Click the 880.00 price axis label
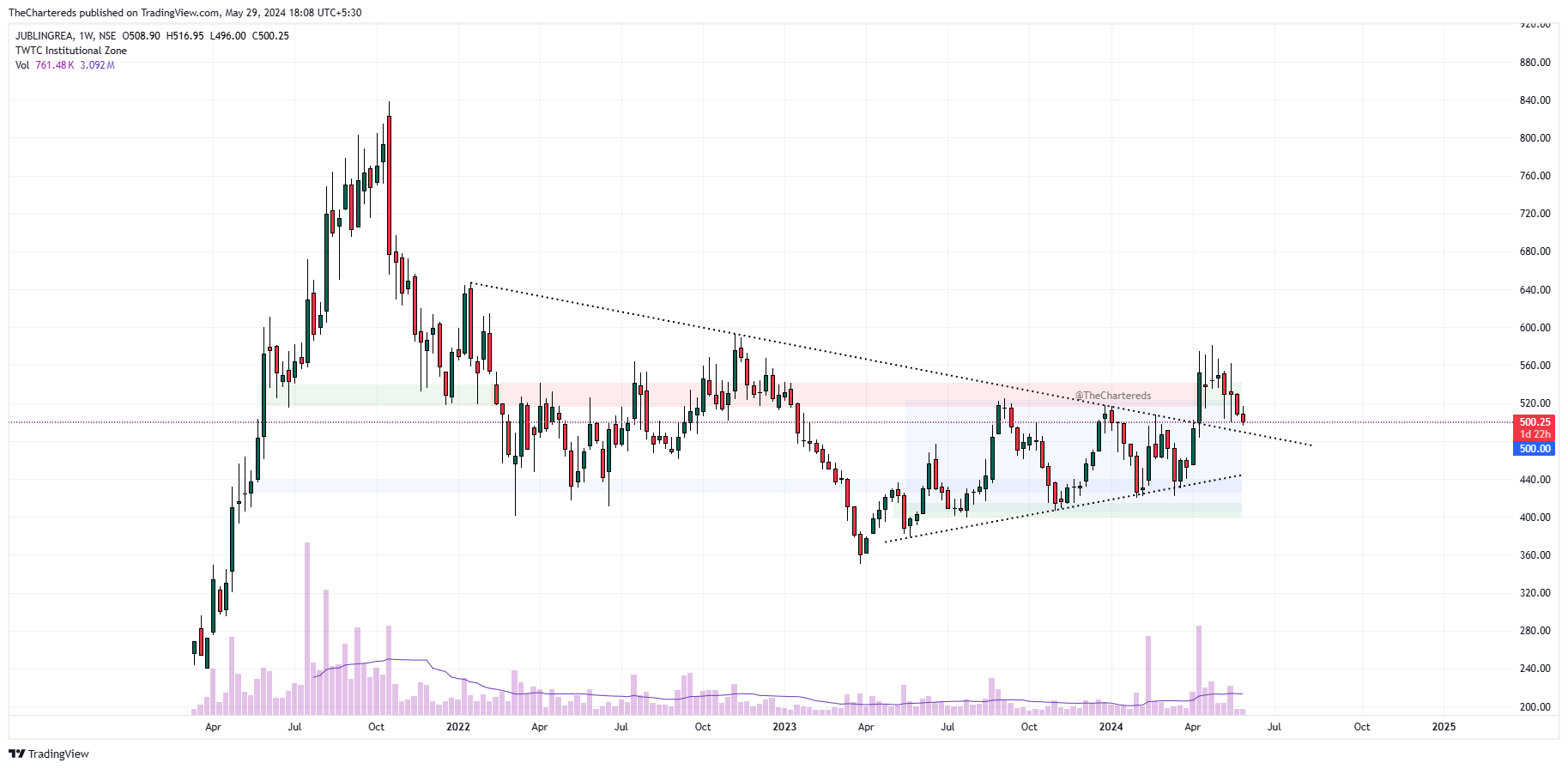The image size is (1568, 769). [x=1535, y=63]
